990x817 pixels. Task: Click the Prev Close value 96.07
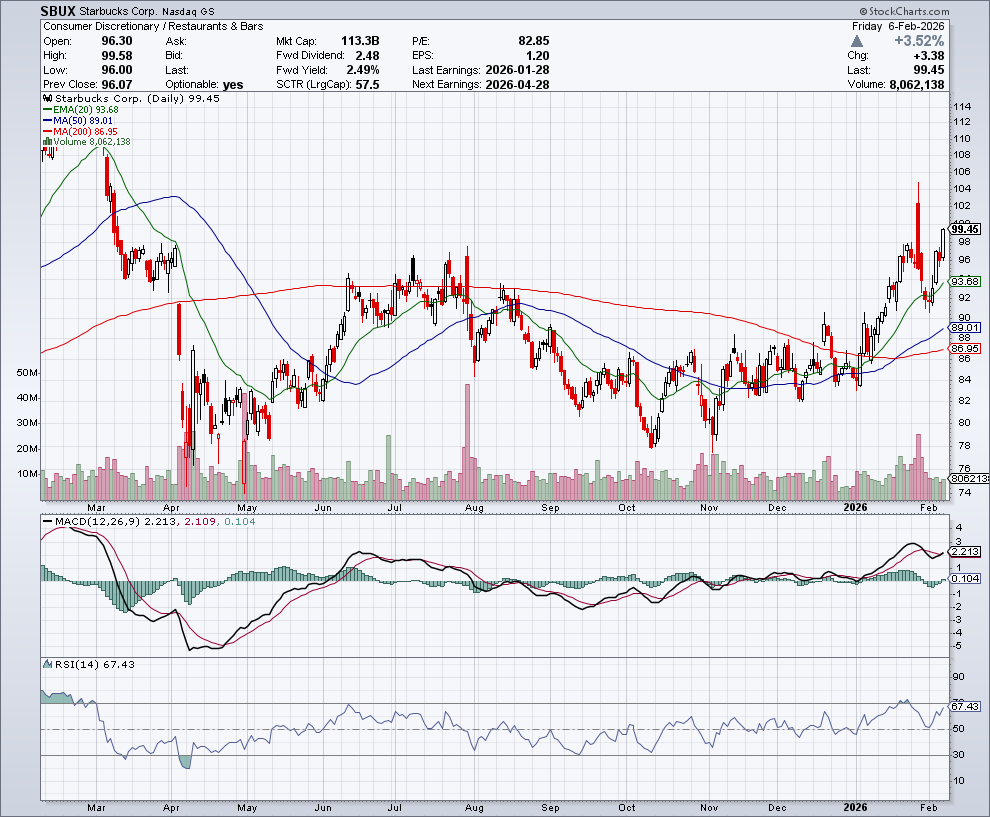117,85
